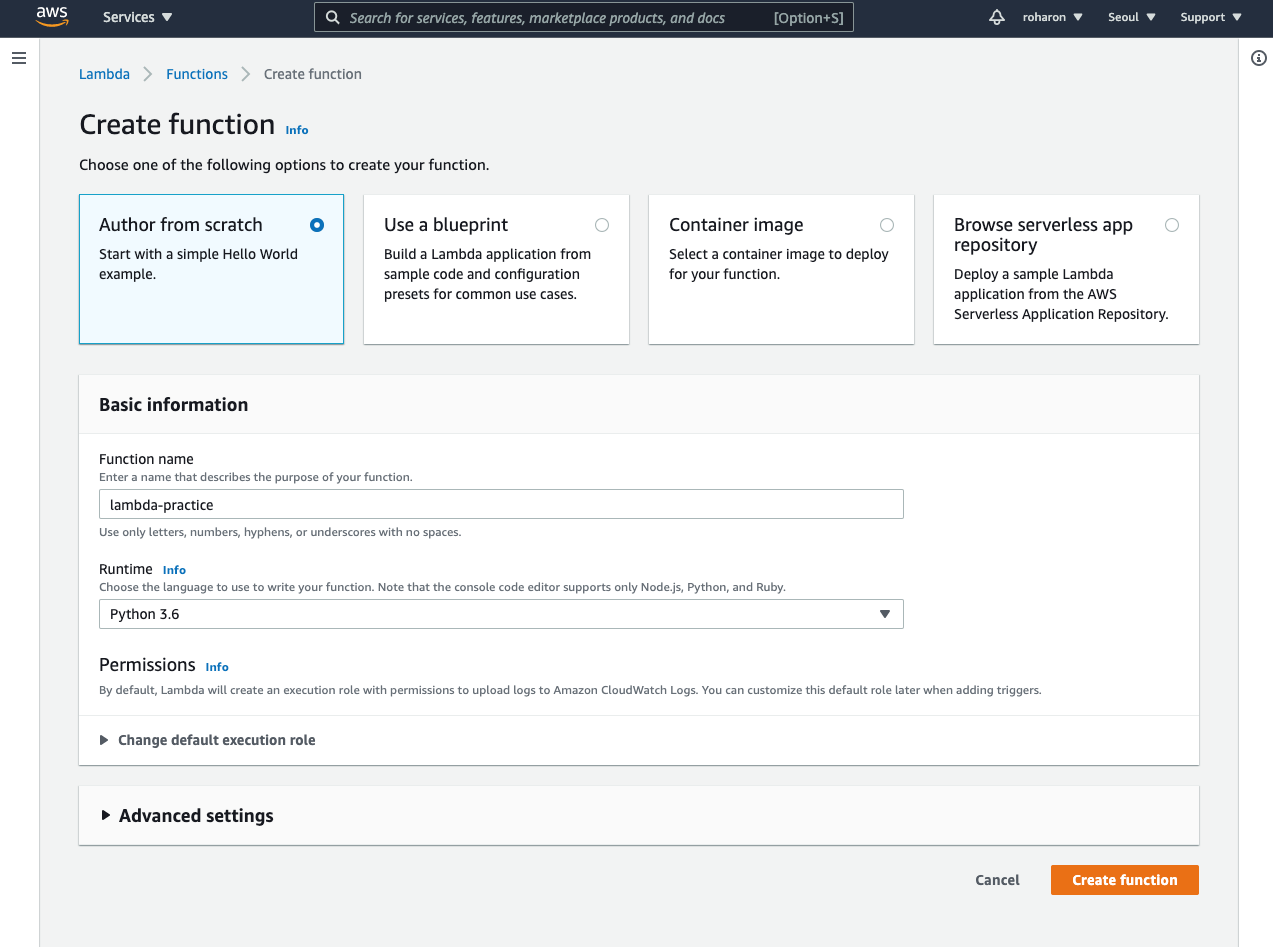Image resolution: width=1273 pixels, height=947 pixels.
Task: Open the Support menu
Action: click(x=1211, y=17)
